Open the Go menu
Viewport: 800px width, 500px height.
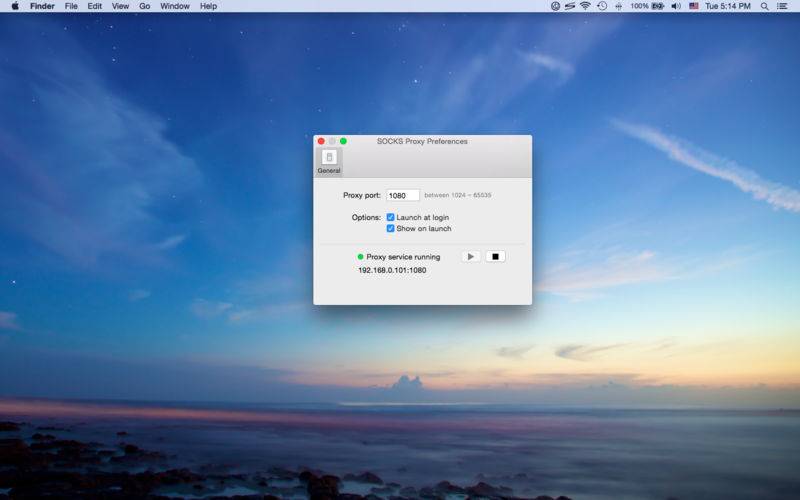145,6
